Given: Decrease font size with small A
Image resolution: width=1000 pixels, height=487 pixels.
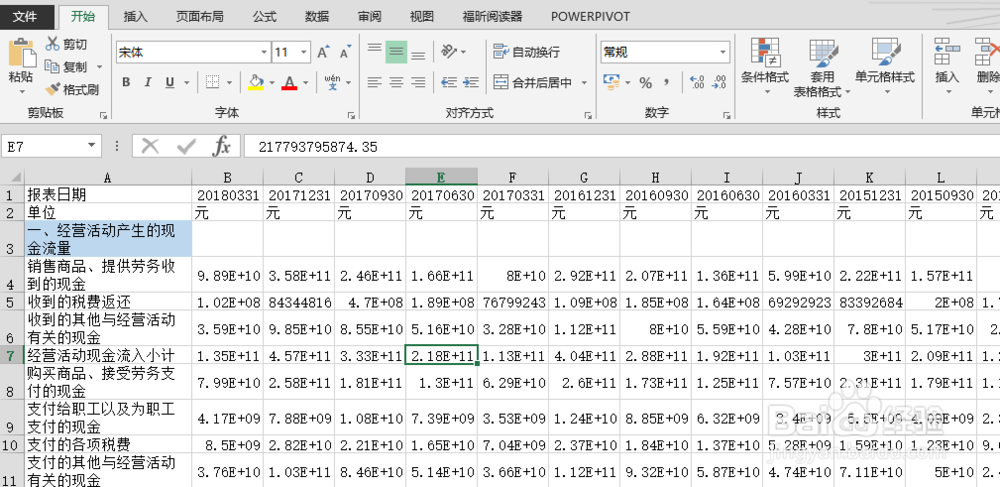Looking at the screenshot, I should pos(345,52).
